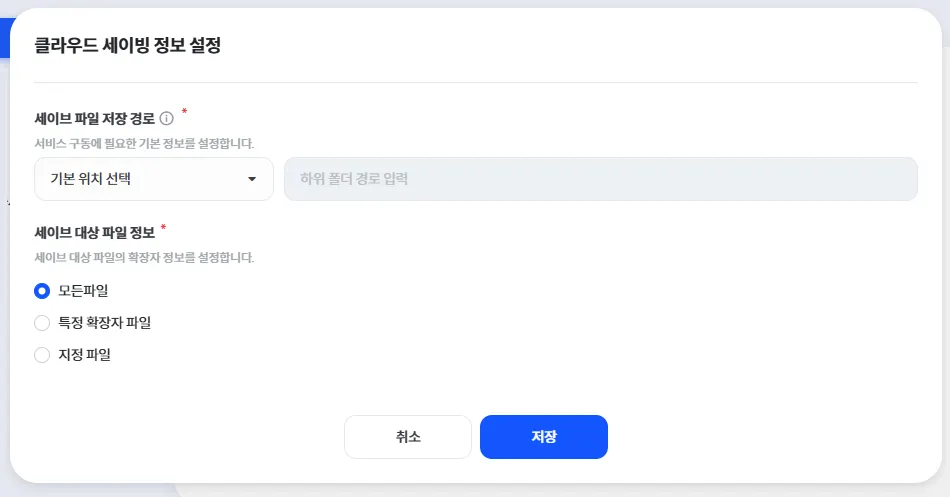
Task: Pick the 지정 파일 radio button
Action: click(x=42, y=355)
